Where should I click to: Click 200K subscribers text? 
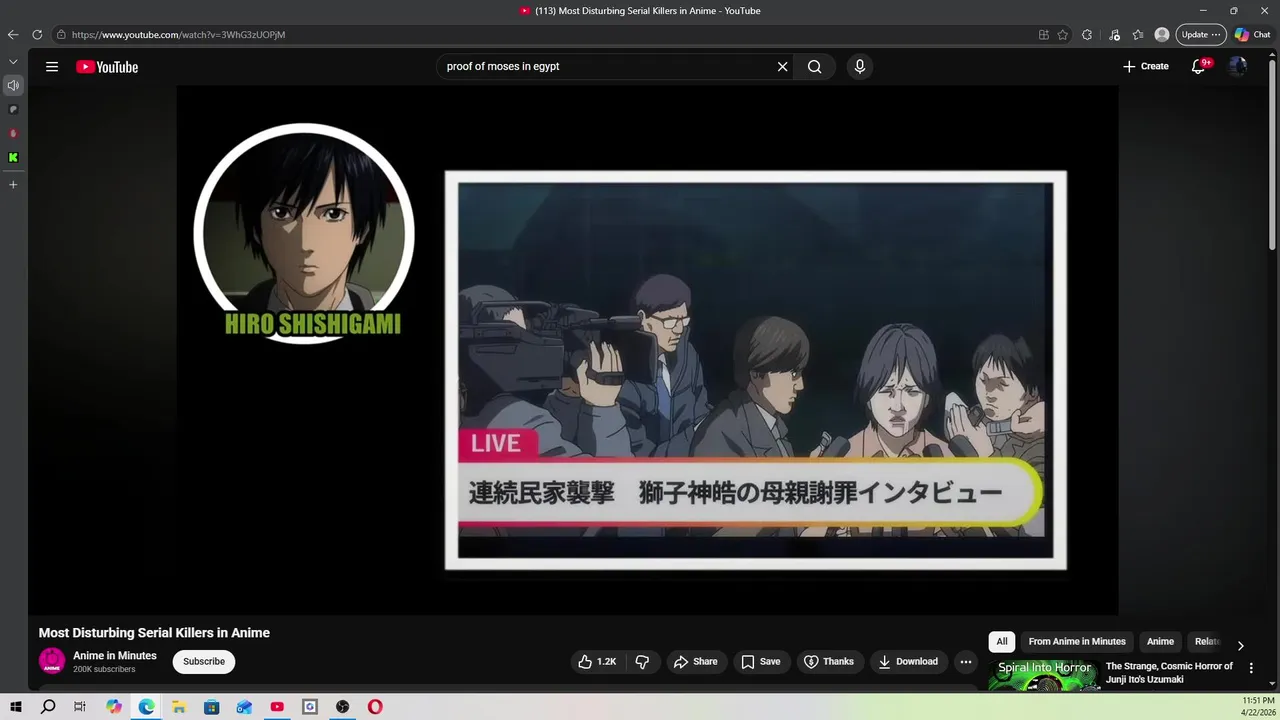click(x=104, y=669)
